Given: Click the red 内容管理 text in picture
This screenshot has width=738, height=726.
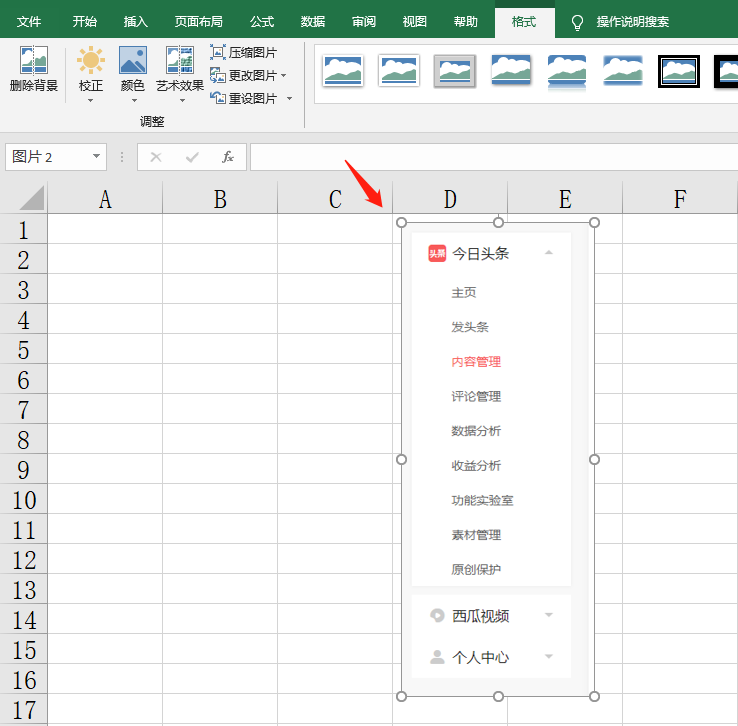Looking at the screenshot, I should point(476,362).
